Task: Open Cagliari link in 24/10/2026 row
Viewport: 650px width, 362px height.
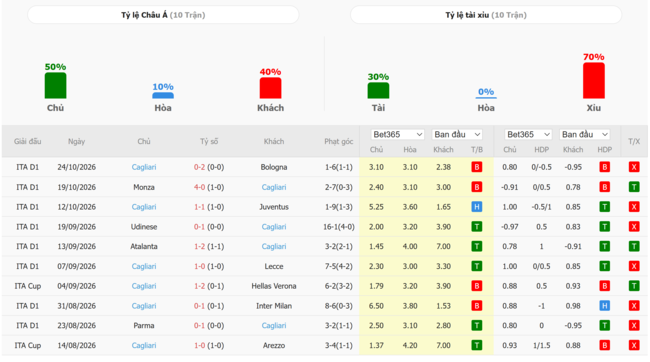Action: 144,167
